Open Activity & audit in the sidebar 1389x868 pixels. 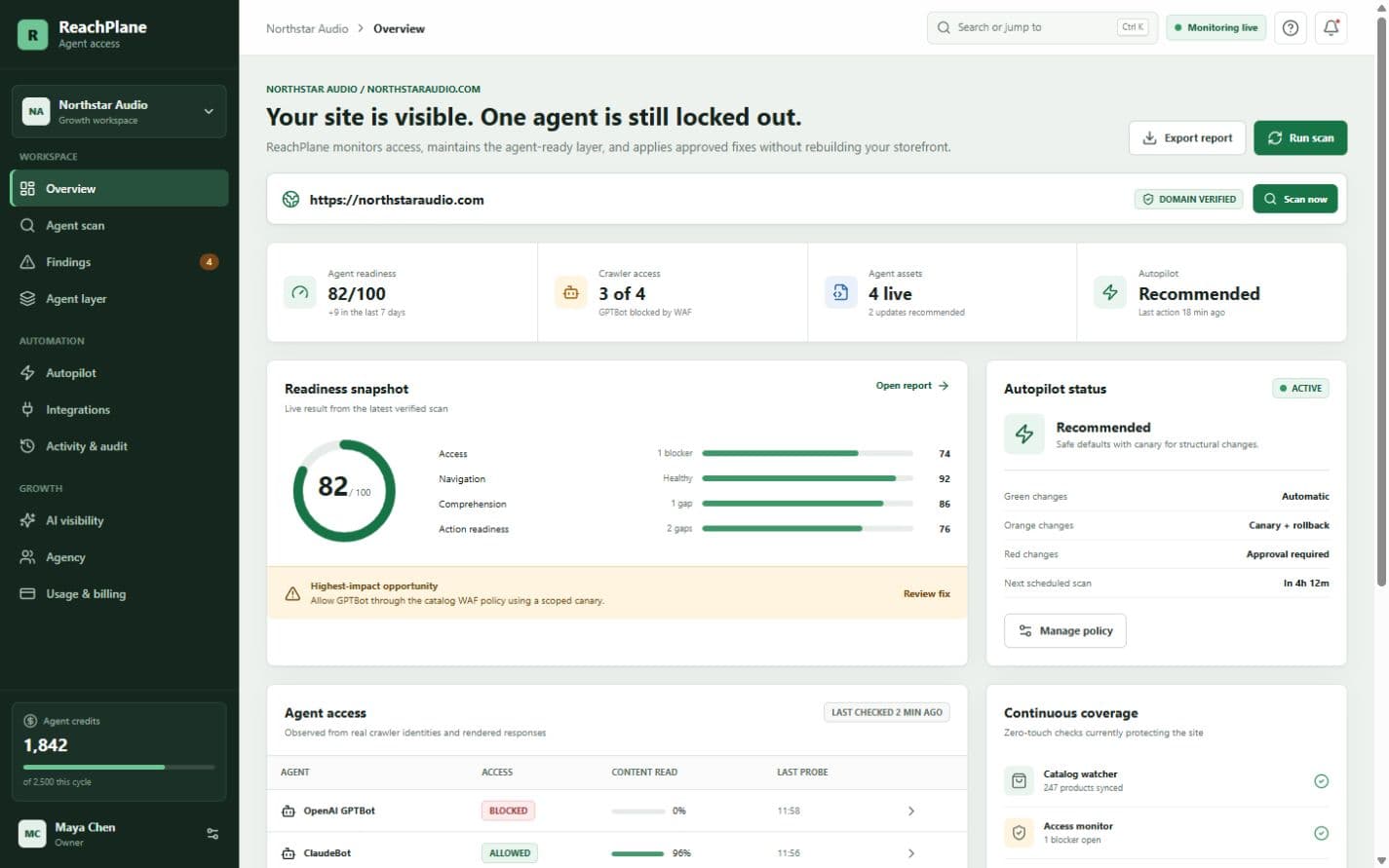(x=119, y=447)
